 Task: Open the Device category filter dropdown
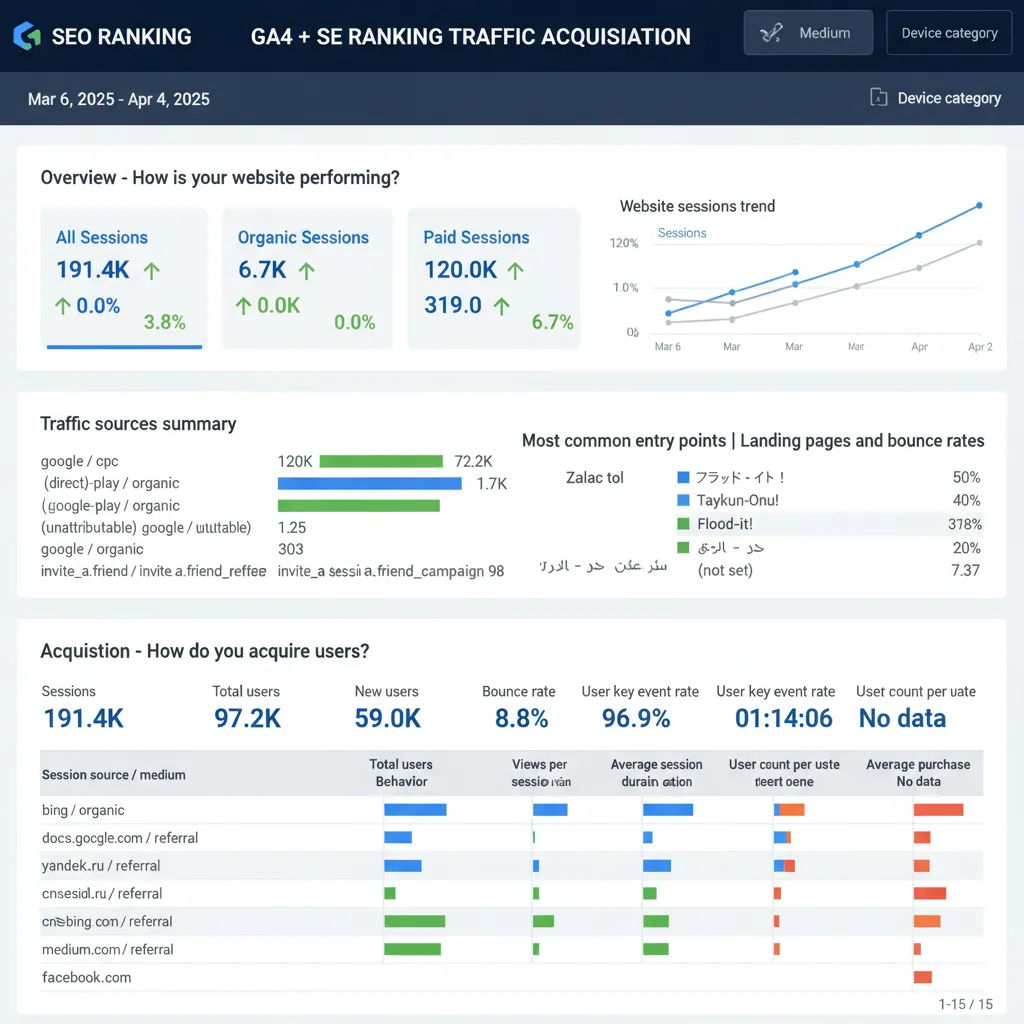pyautogui.click(x=948, y=32)
